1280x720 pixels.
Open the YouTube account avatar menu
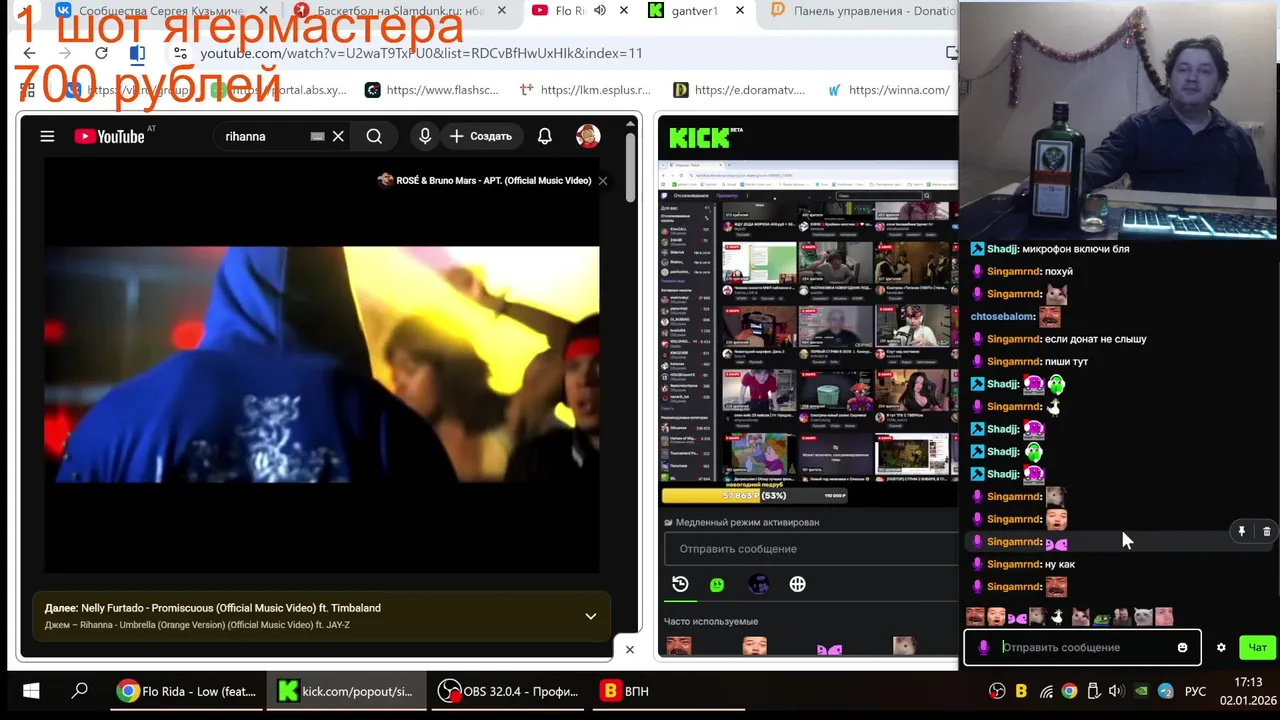pos(588,136)
